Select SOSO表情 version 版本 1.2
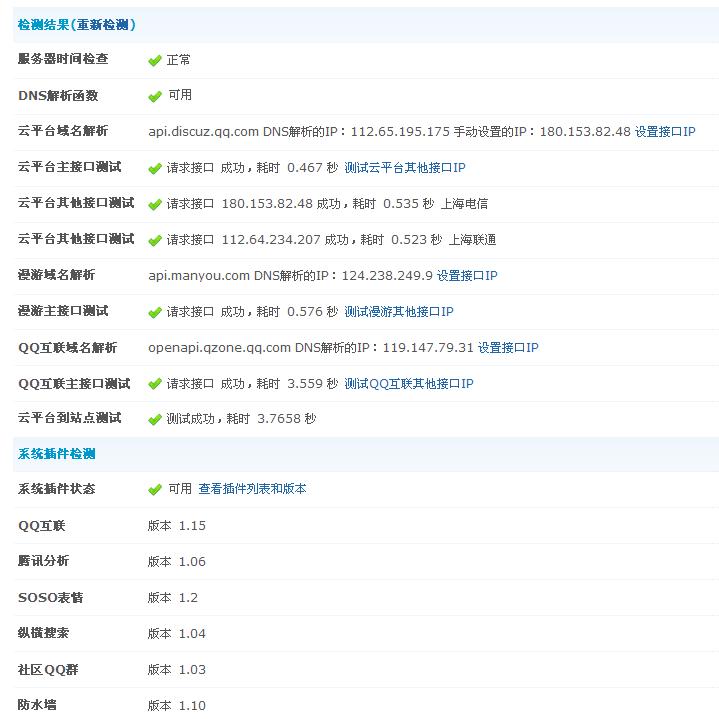719x719 pixels. tap(172, 597)
